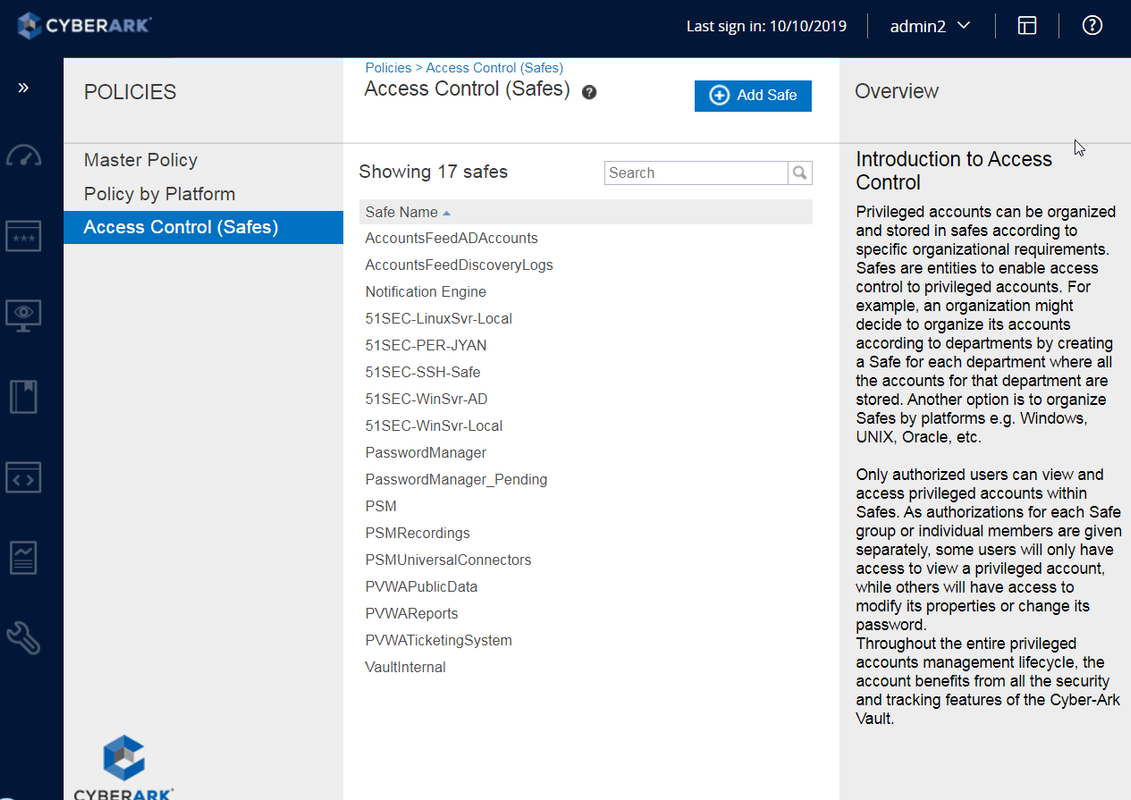1131x800 pixels.
Task: Click the Policies breadcrumb link
Action: (x=388, y=68)
